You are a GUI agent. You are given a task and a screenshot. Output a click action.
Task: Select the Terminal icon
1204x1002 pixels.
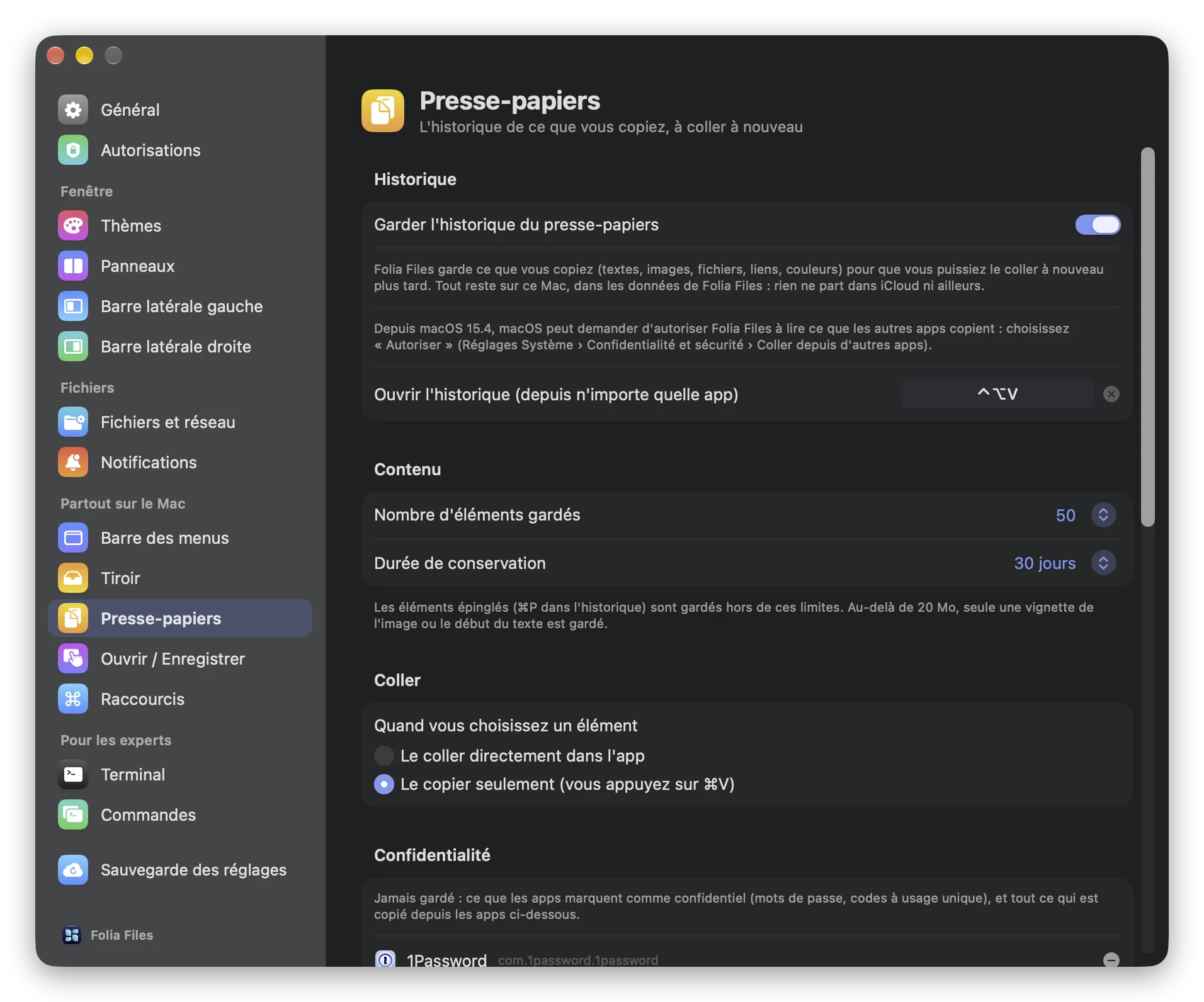click(73, 774)
